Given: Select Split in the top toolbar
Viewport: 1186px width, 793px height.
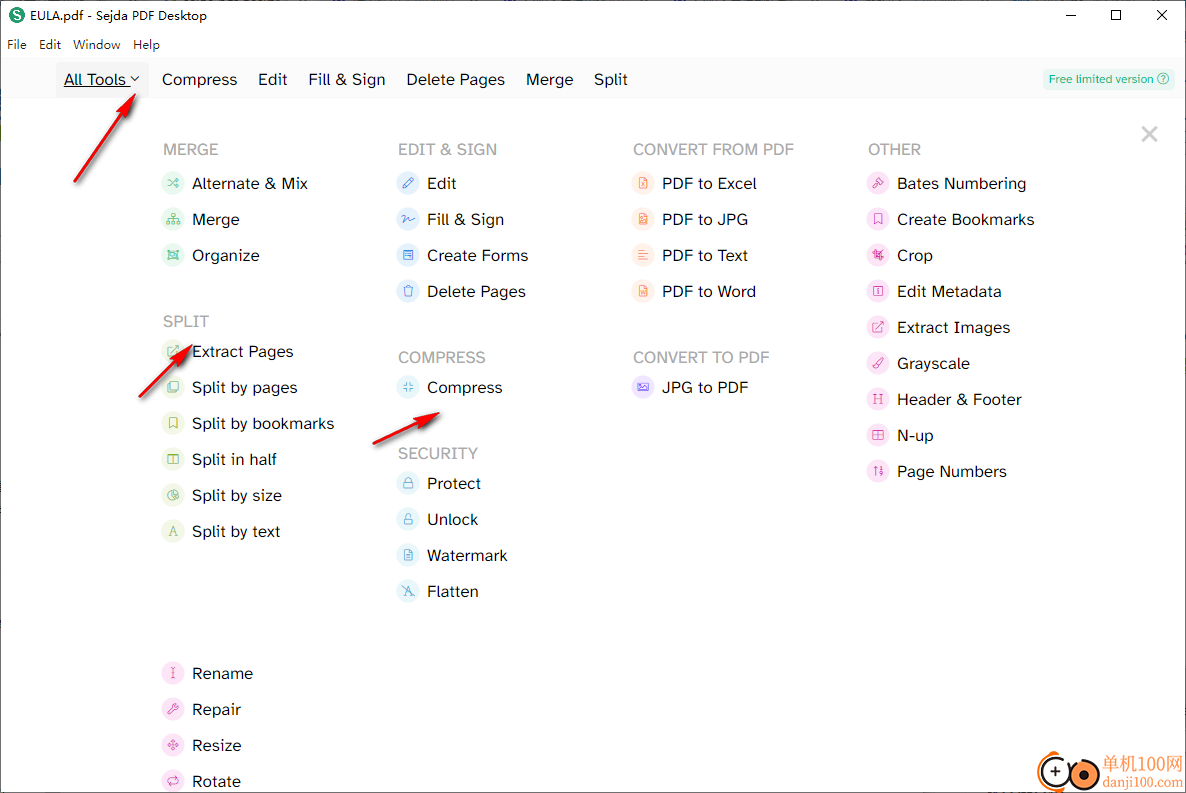Looking at the screenshot, I should [x=610, y=79].
